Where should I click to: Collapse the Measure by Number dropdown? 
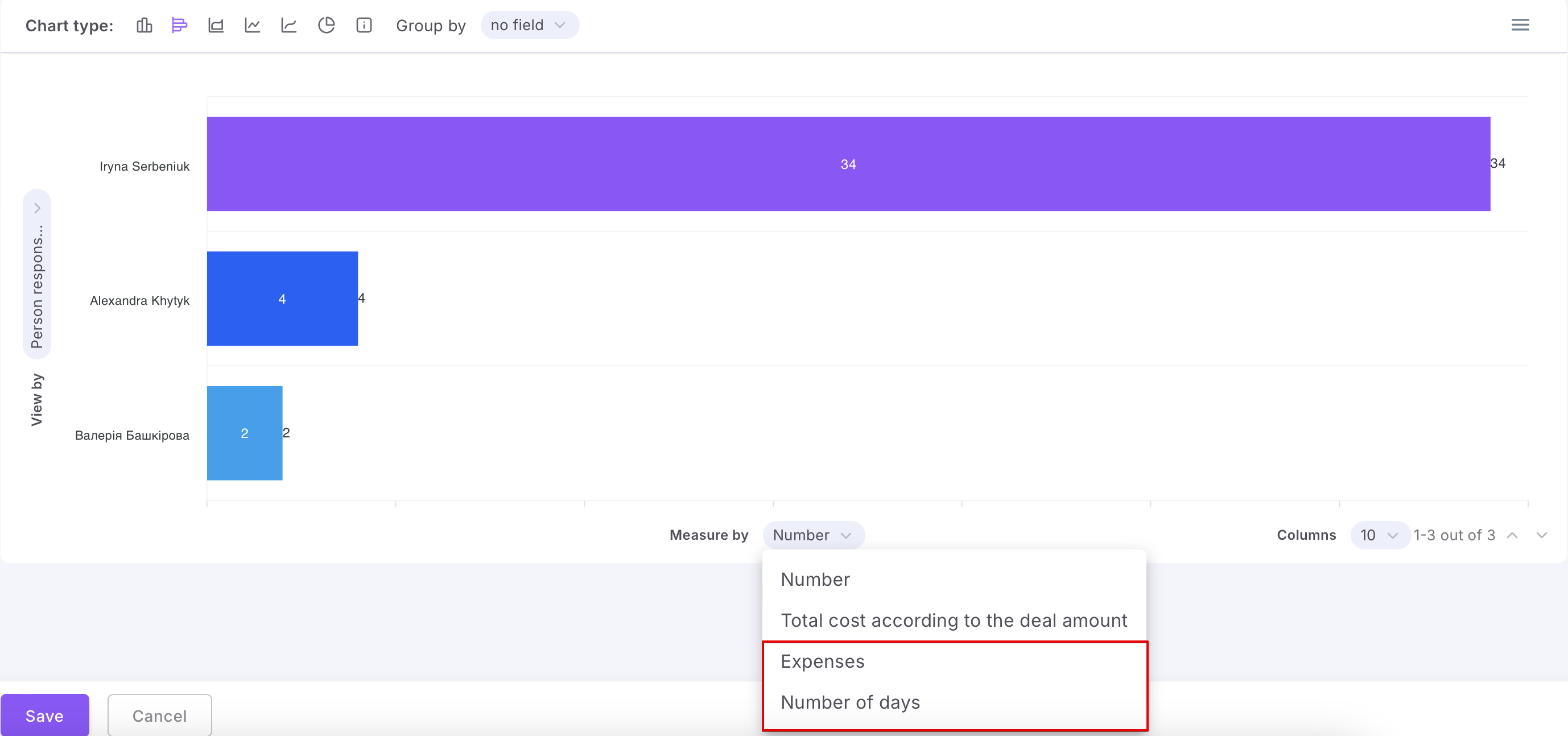(x=812, y=535)
